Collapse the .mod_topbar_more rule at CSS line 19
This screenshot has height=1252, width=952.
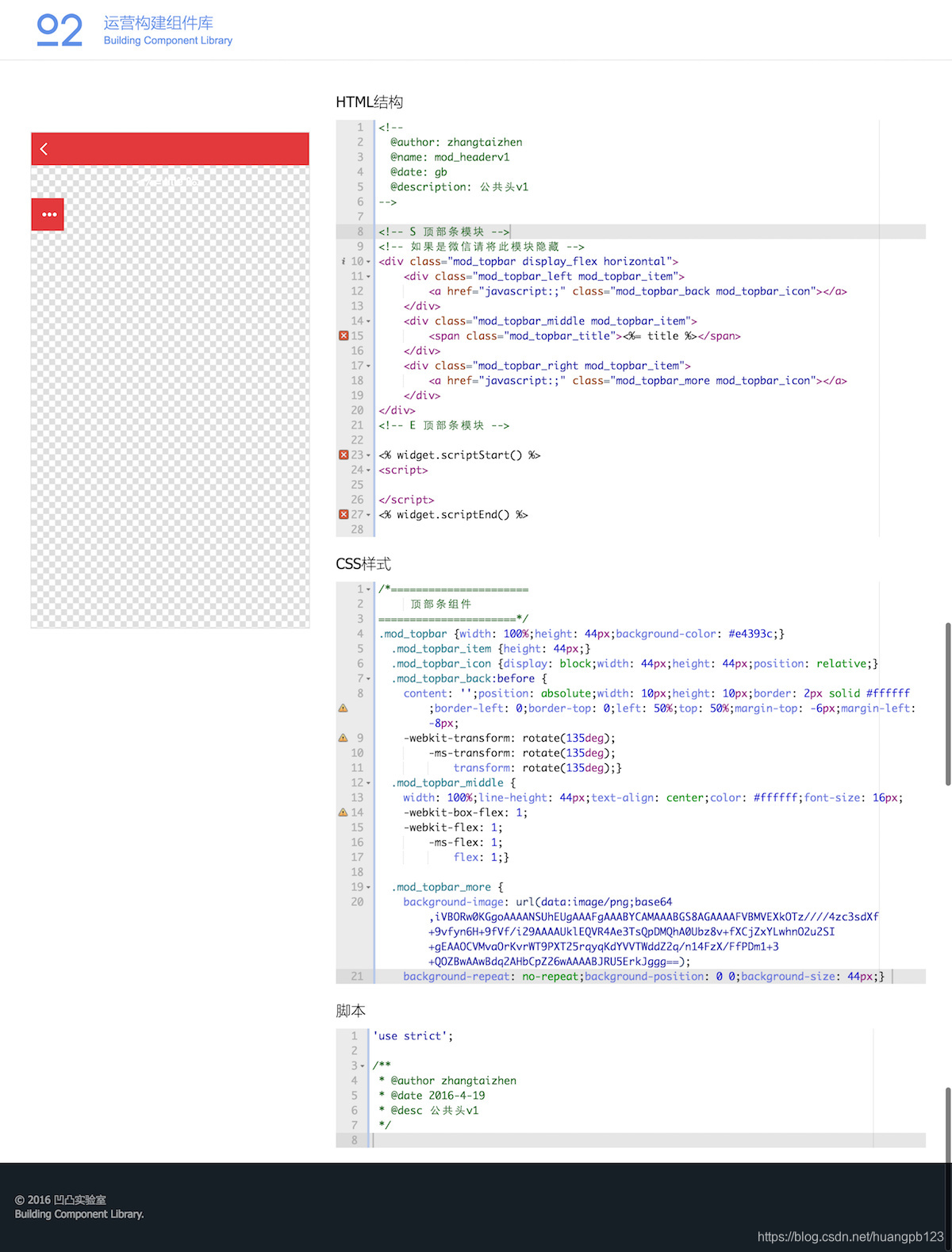click(x=368, y=888)
